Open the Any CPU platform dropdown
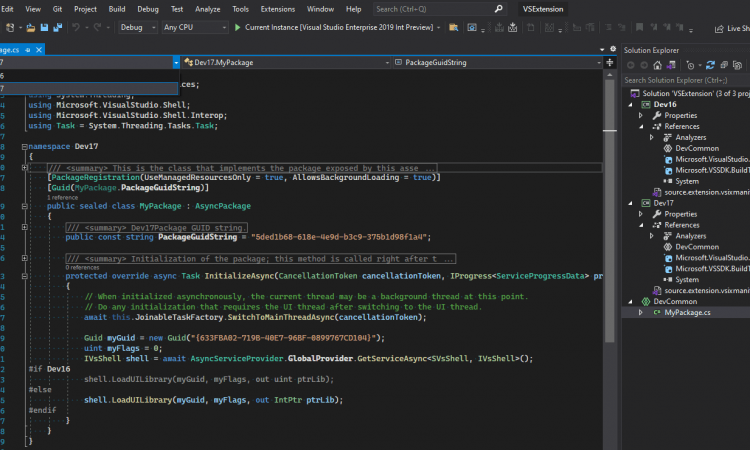Image resolution: width=750 pixels, height=450 pixels. point(195,27)
